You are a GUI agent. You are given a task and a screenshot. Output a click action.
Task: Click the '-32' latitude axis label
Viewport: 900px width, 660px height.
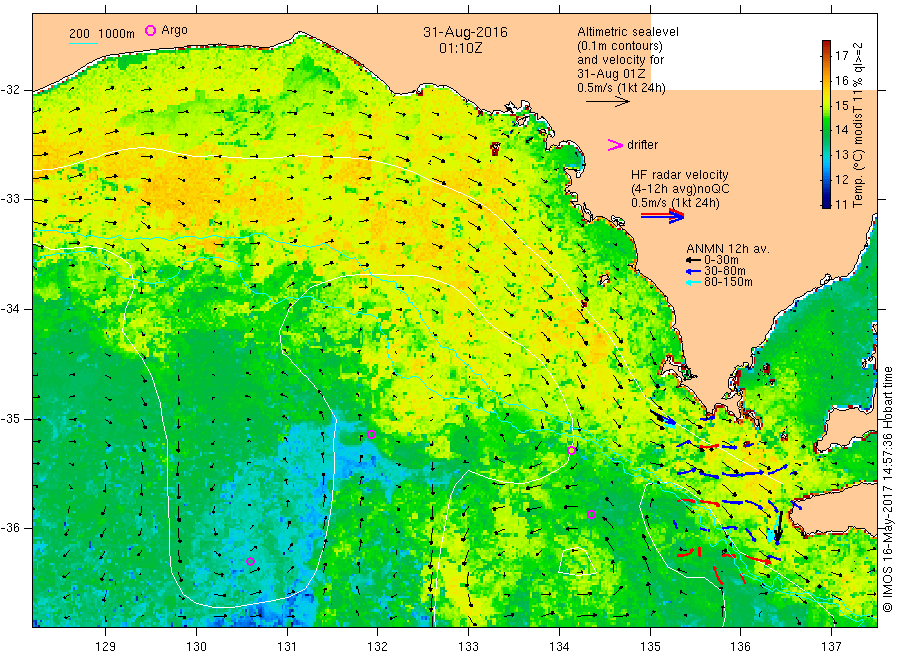pyautogui.click(x=10, y=90)
